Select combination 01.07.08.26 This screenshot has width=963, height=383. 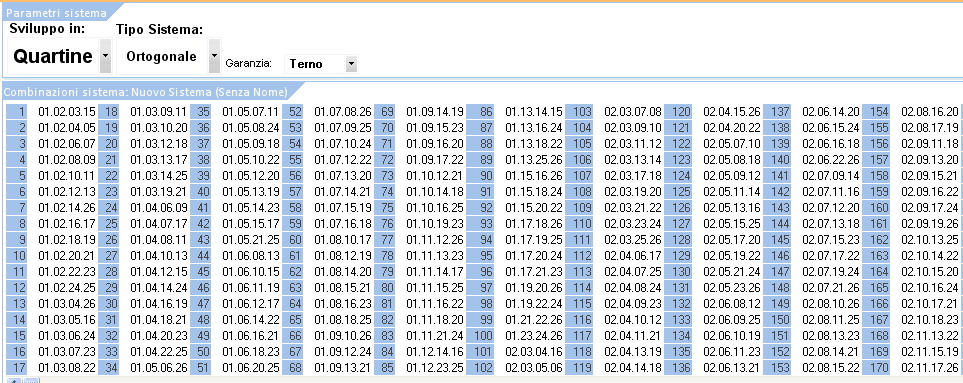343,112
